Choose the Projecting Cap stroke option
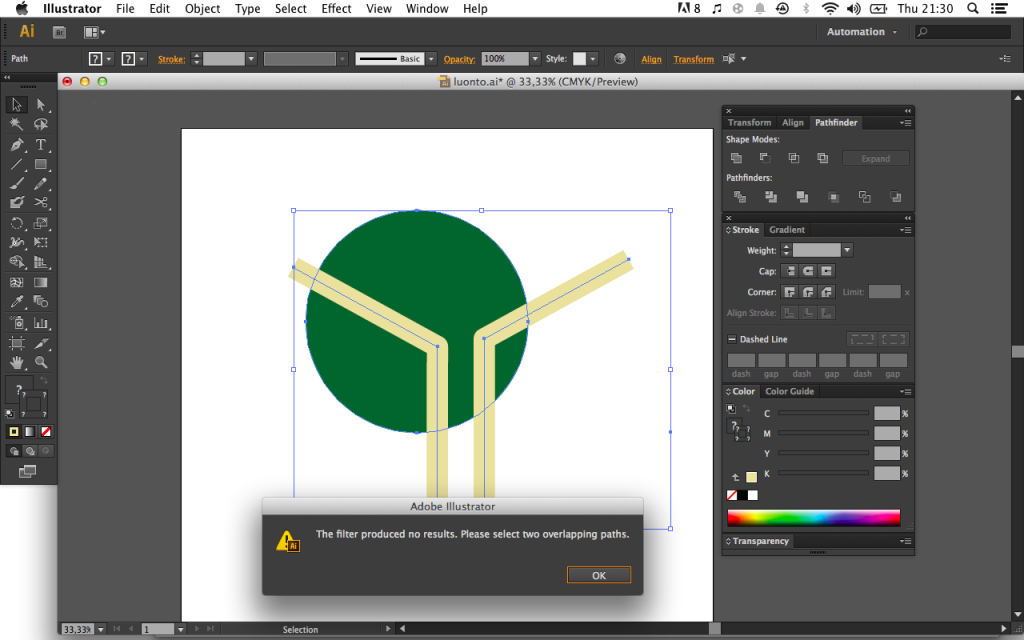Screen dimensions: 1024x640 pos(826,271)
